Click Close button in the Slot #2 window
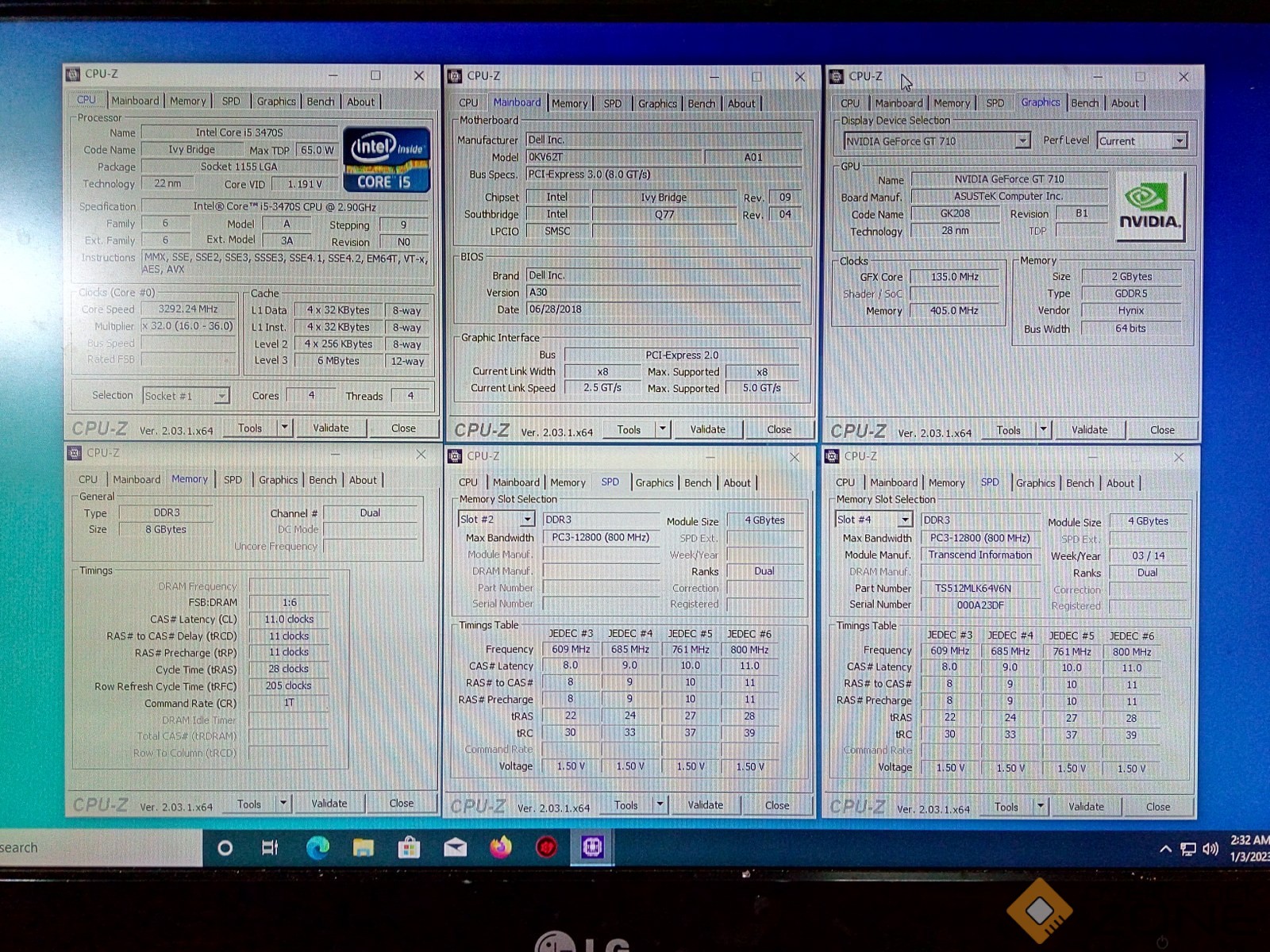This screenshot has height=952, width=1270. 777,805
